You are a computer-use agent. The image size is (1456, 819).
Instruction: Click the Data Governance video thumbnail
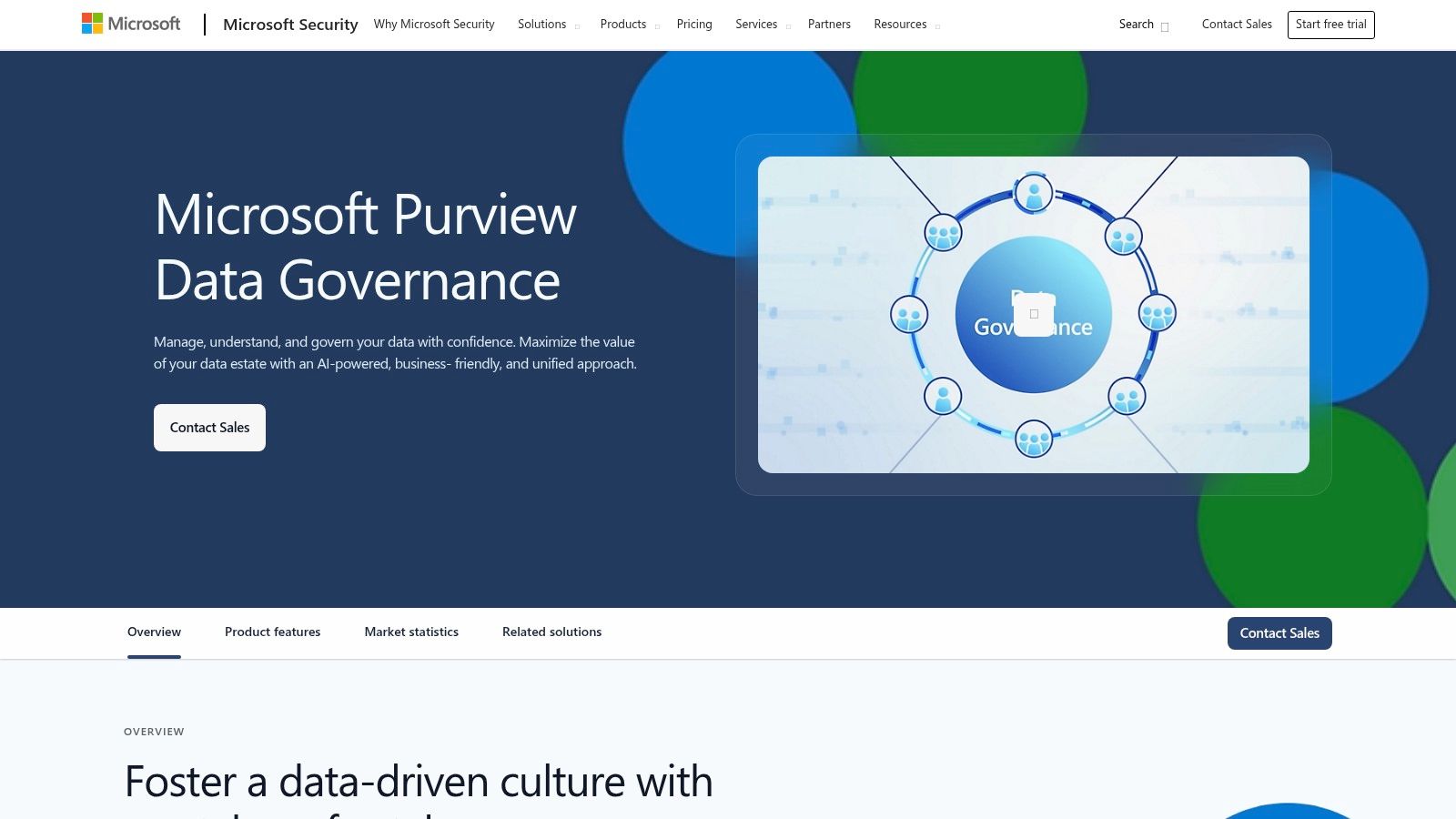pyautogui.click(x=1033, y=314)
